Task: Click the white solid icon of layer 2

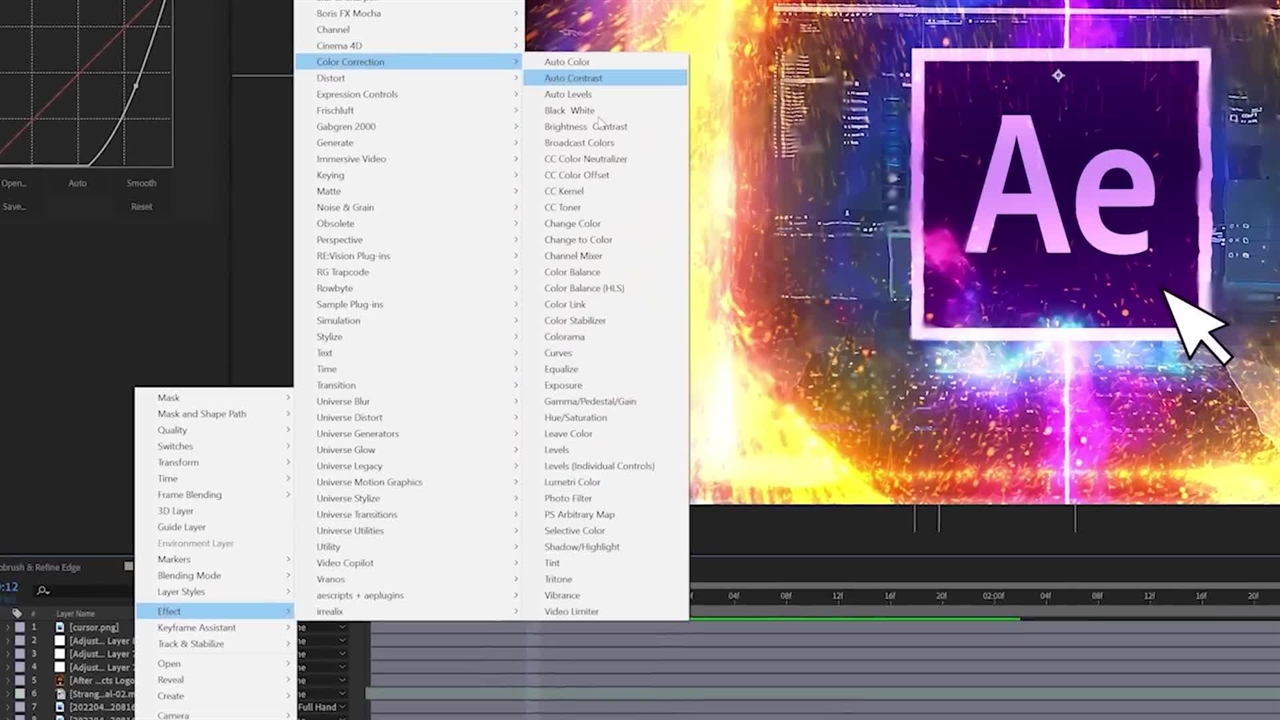Action: 60,641
